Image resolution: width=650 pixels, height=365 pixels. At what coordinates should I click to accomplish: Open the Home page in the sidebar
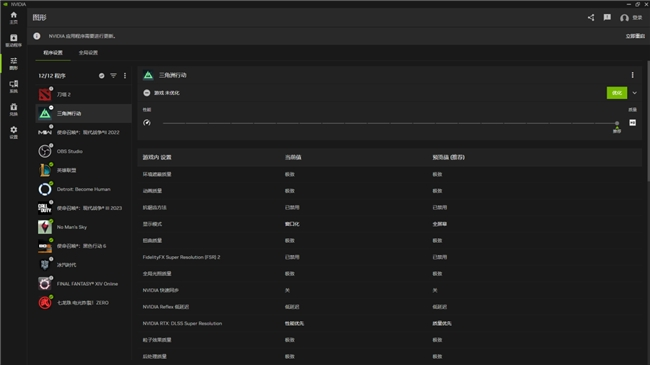(x=14, y=17)
